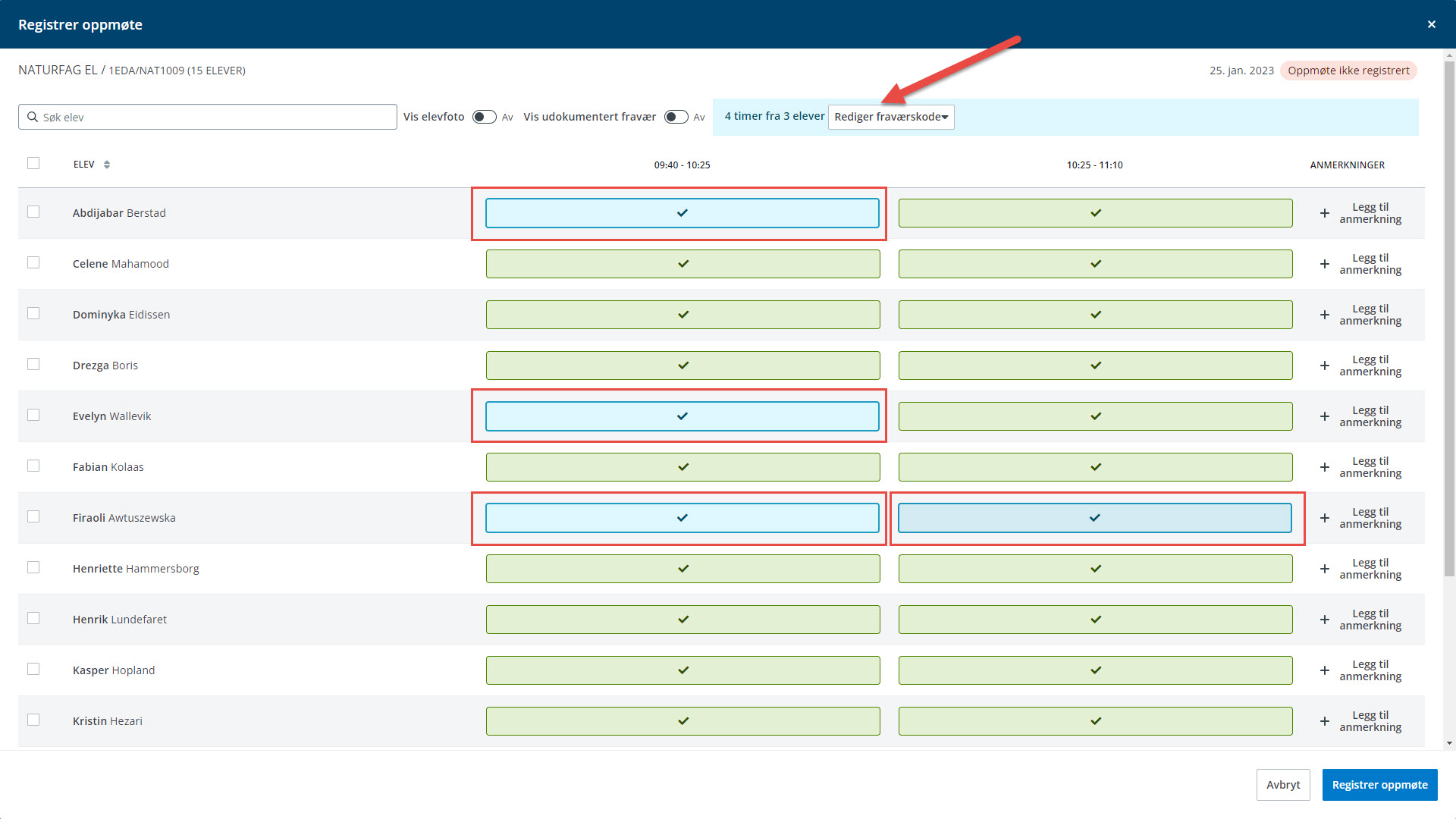This screenshot has height=819, width=1456.
Task: Enable Vis udokumentert fravær switch
Action: tap(676, 117)
